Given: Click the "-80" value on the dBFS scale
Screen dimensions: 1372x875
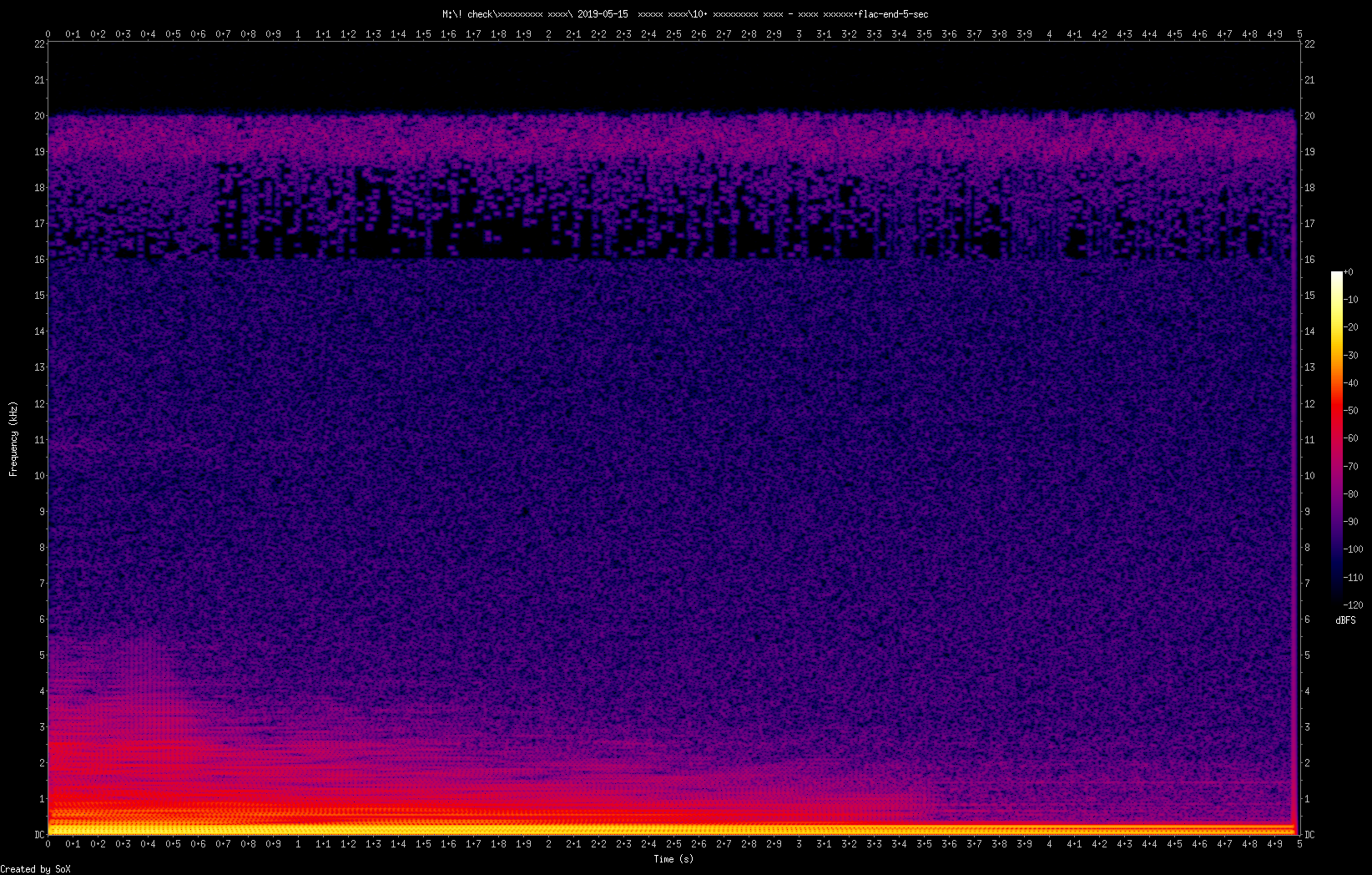Looking at the screenshot, I should pos(1352,494).
